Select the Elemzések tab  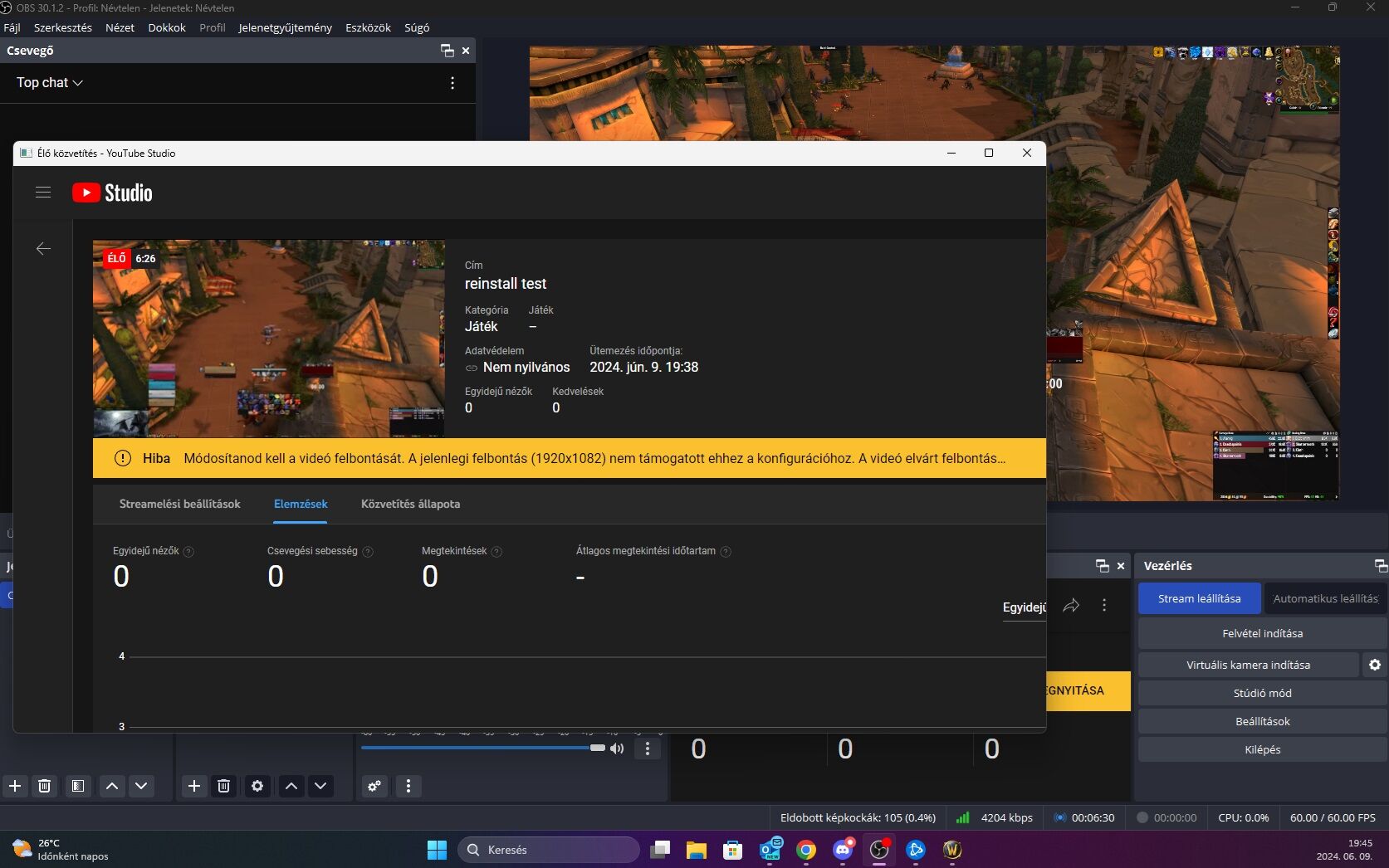[301, 504]
